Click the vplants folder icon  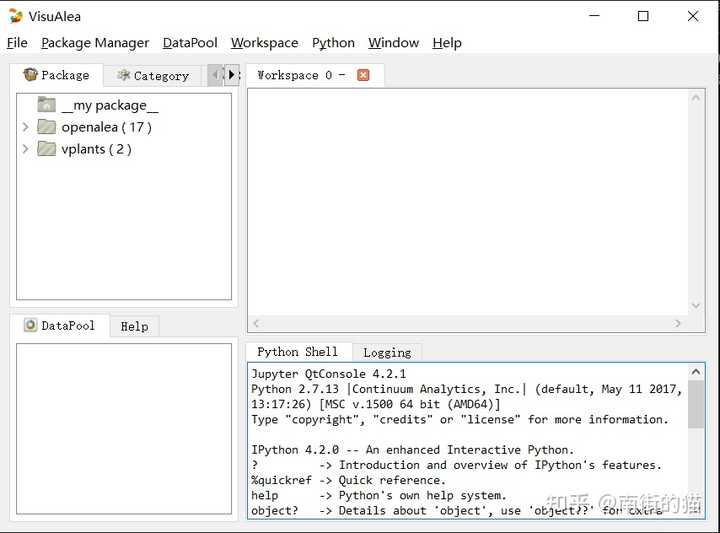click(46, 149)
